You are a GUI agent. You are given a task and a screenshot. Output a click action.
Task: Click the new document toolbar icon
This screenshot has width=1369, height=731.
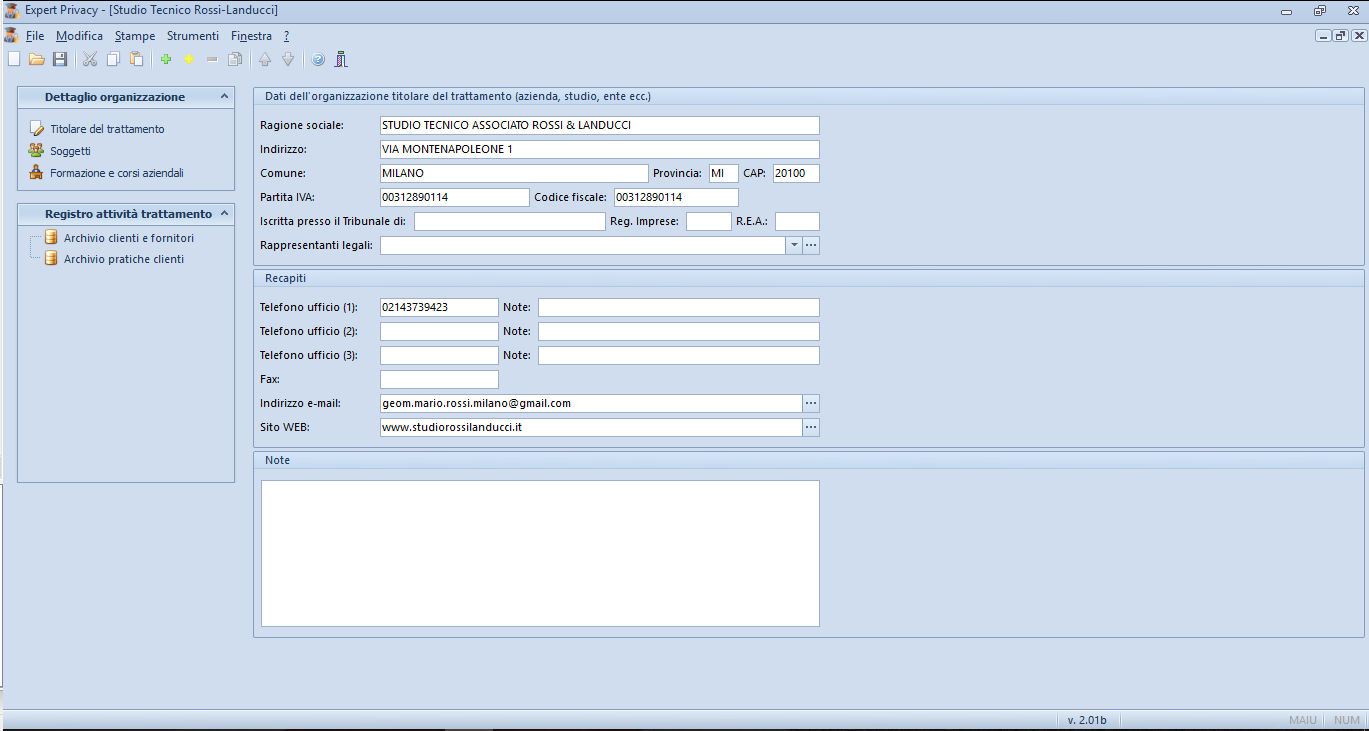point(14,60)
